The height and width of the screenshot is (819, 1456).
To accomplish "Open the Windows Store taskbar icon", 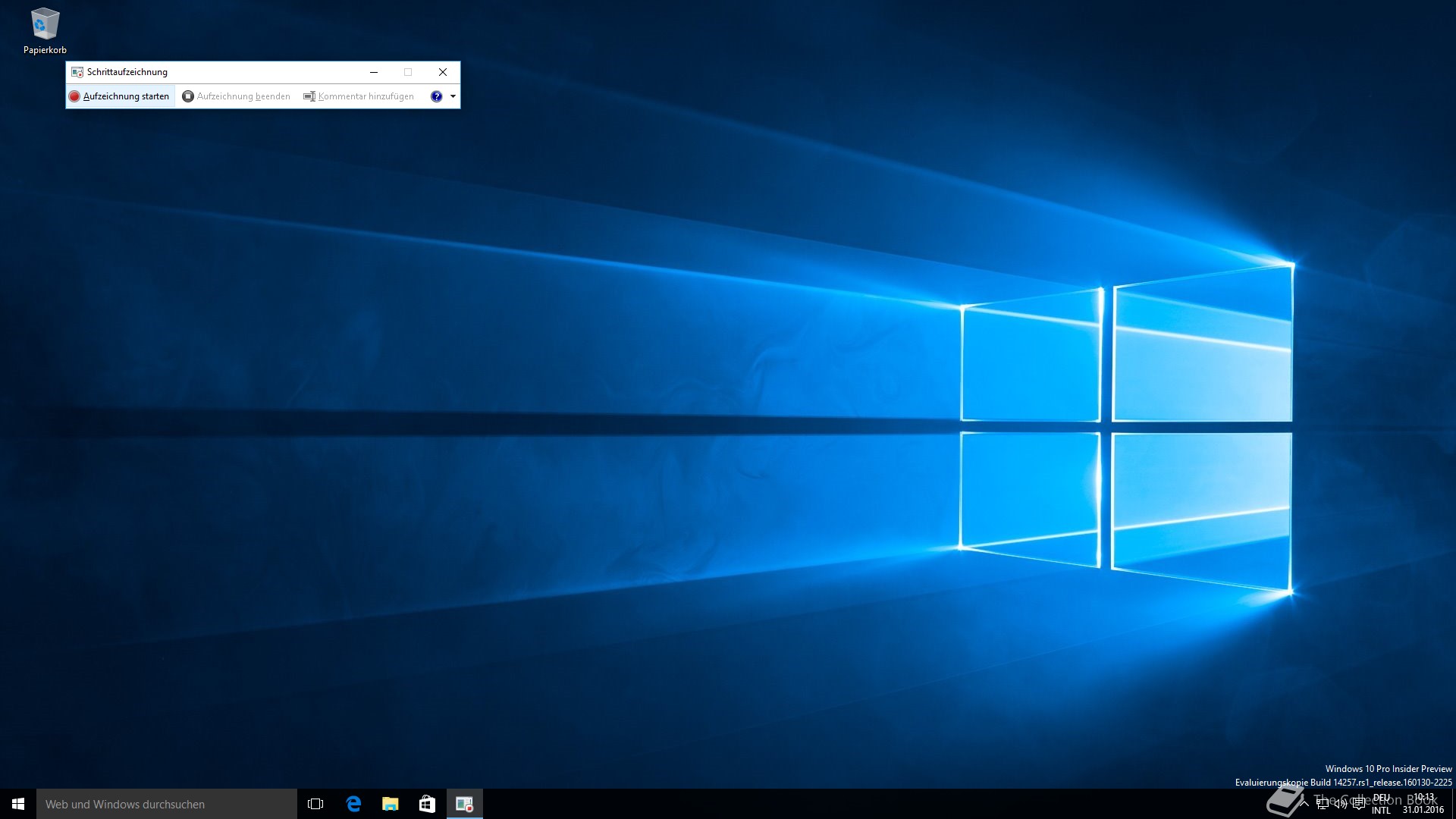I will (x=427, y=804).
